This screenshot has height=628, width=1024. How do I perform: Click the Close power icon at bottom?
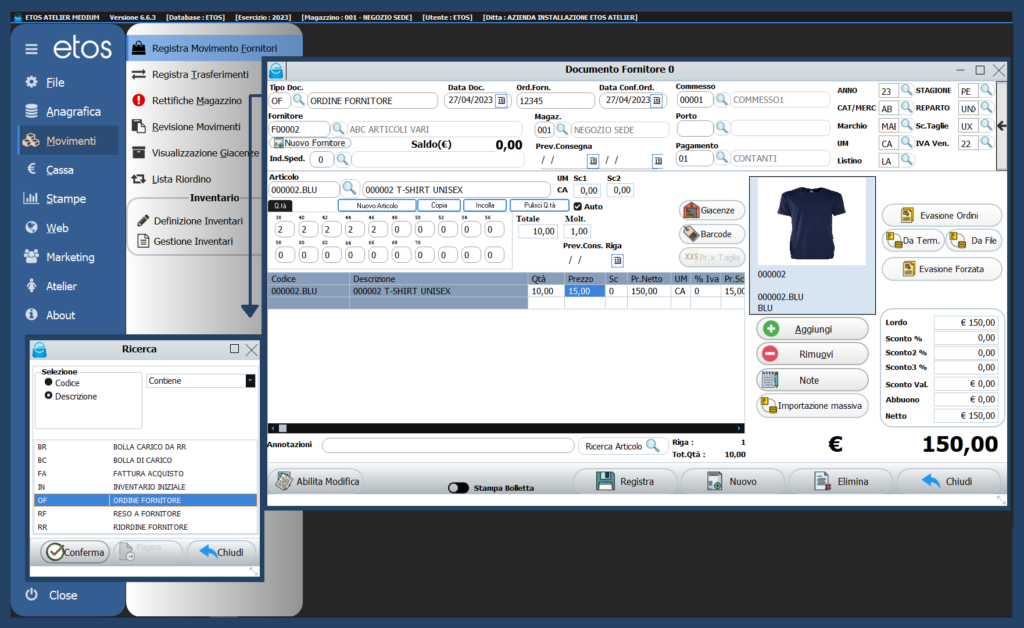[31, 595]
